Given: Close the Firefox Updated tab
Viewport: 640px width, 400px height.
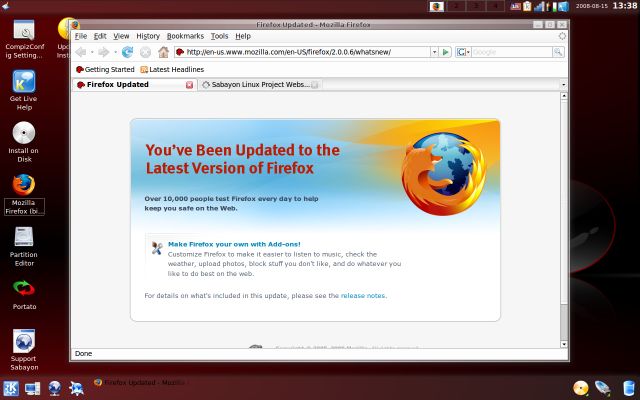Looking at the screenshot, I should pos(189,84).
